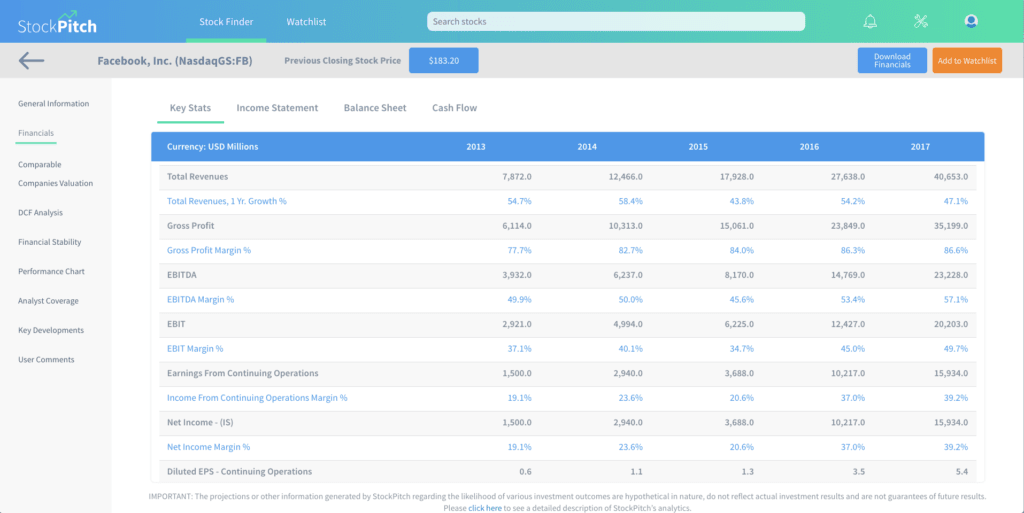Open the notifications bell icon
Image resolution: width=1024 pixels, height=513 pixels.
point(870,21)
